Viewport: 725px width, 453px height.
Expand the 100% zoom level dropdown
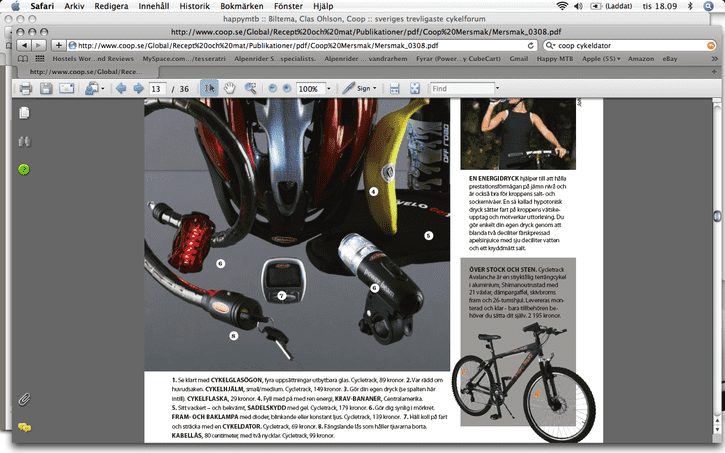(x=327, y=89)
